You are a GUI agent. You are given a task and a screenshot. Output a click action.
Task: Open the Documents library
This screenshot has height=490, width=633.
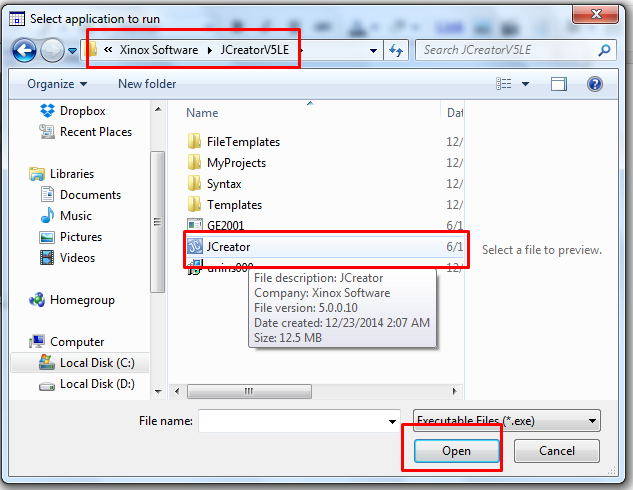[90, 195]
